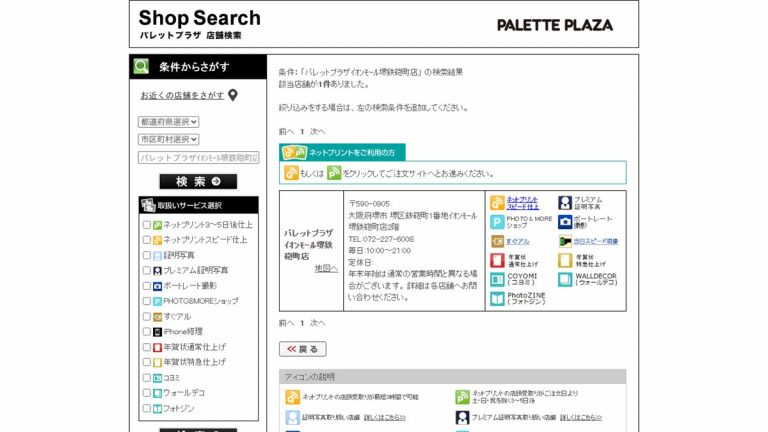Click 次へ in the top pagination
This screenshot has height=432, width=768.
tap(317, 131)
